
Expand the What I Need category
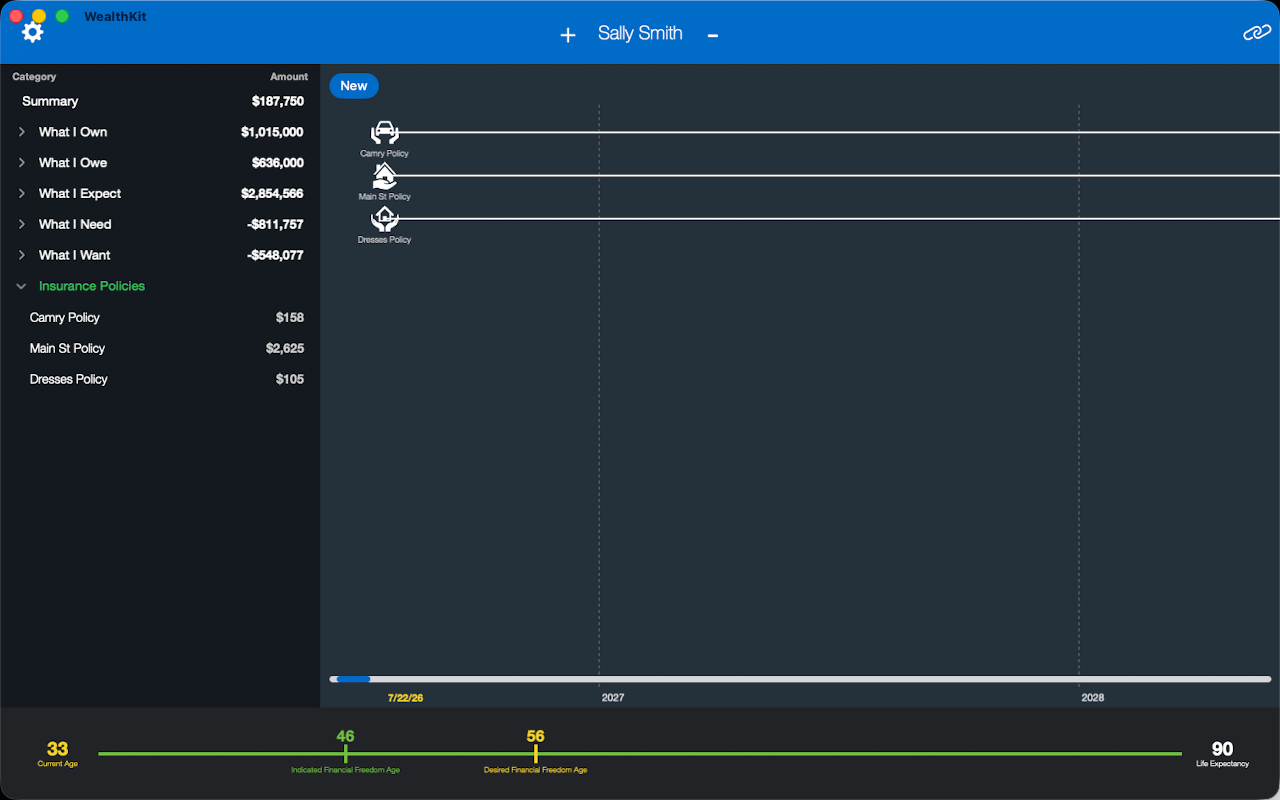[x=22, y=225]
